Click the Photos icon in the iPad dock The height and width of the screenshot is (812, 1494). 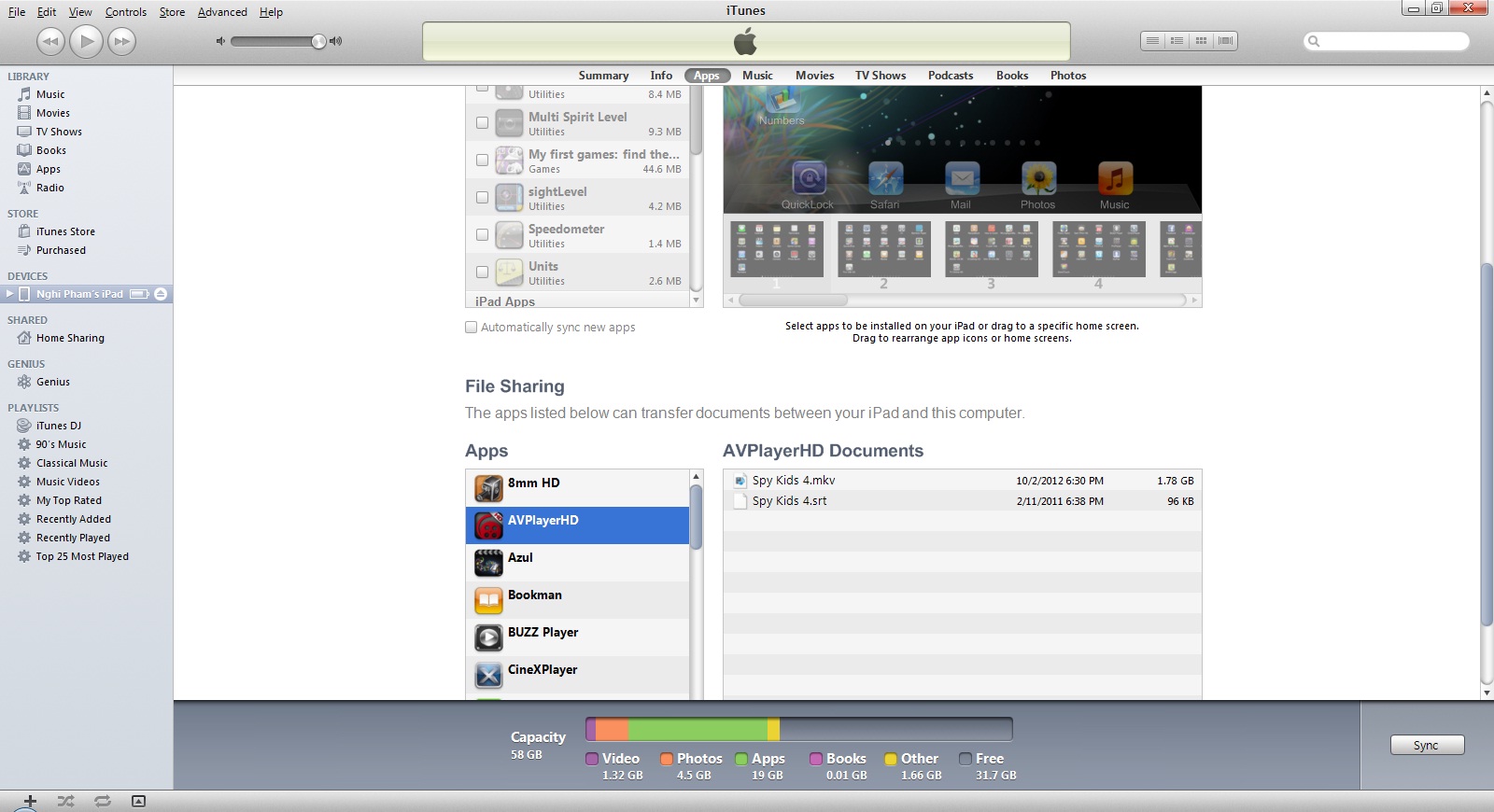coord(1038,178)
